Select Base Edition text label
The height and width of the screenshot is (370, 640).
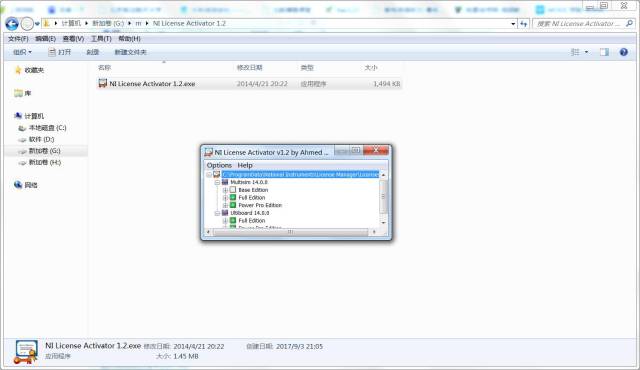253,190
